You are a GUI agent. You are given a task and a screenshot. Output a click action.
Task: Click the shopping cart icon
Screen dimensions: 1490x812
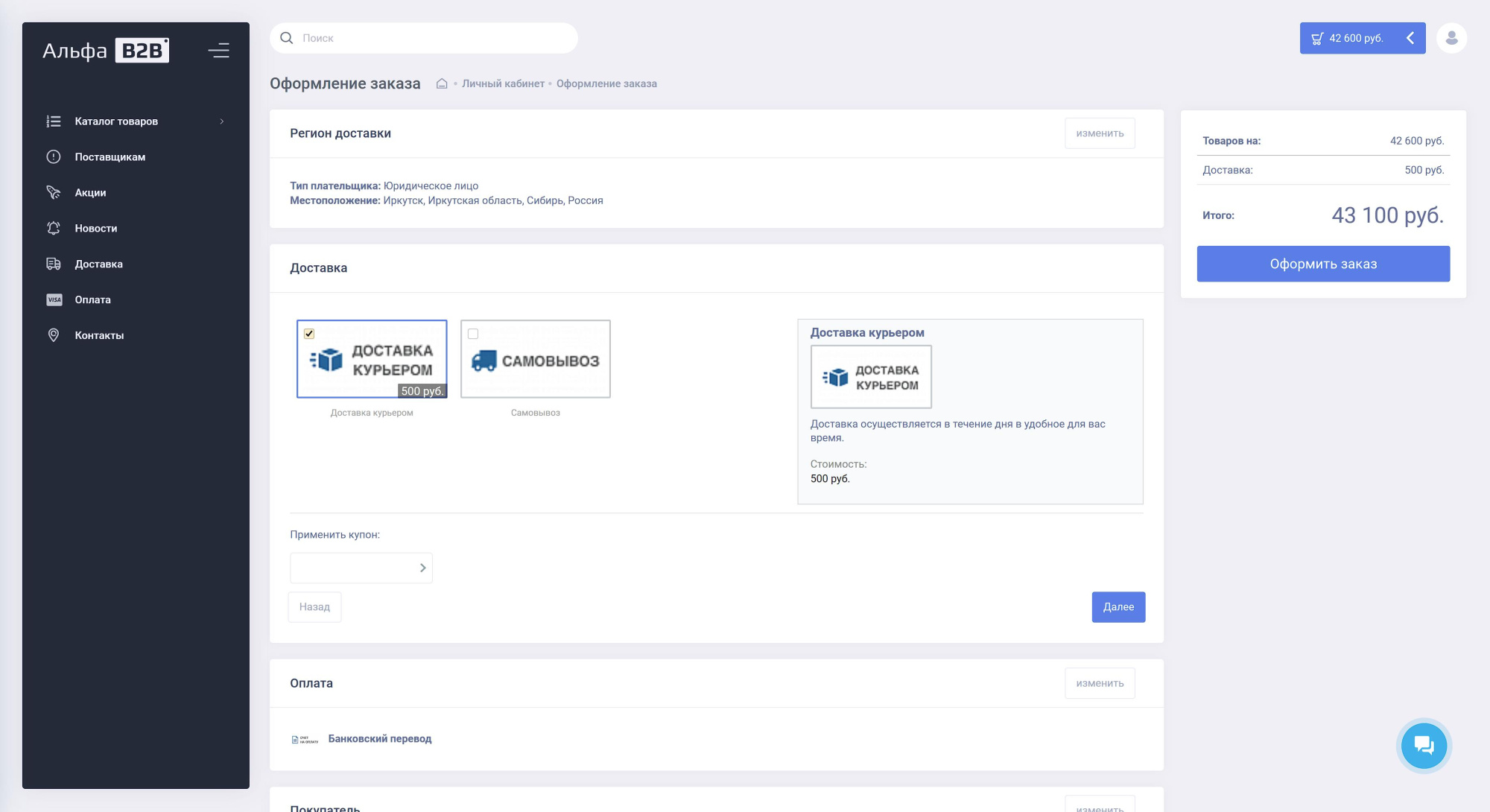coord(1317,38)
